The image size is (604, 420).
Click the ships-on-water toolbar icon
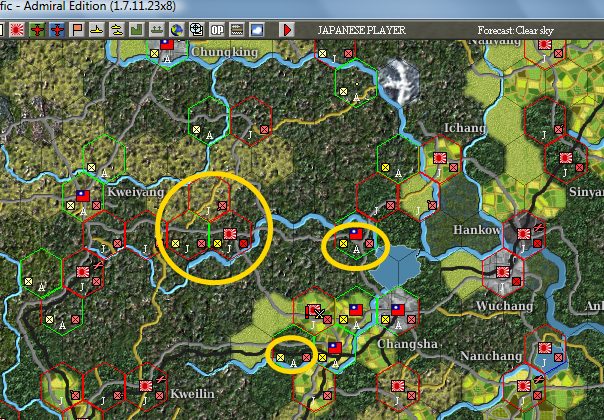[x=157, y=30]
